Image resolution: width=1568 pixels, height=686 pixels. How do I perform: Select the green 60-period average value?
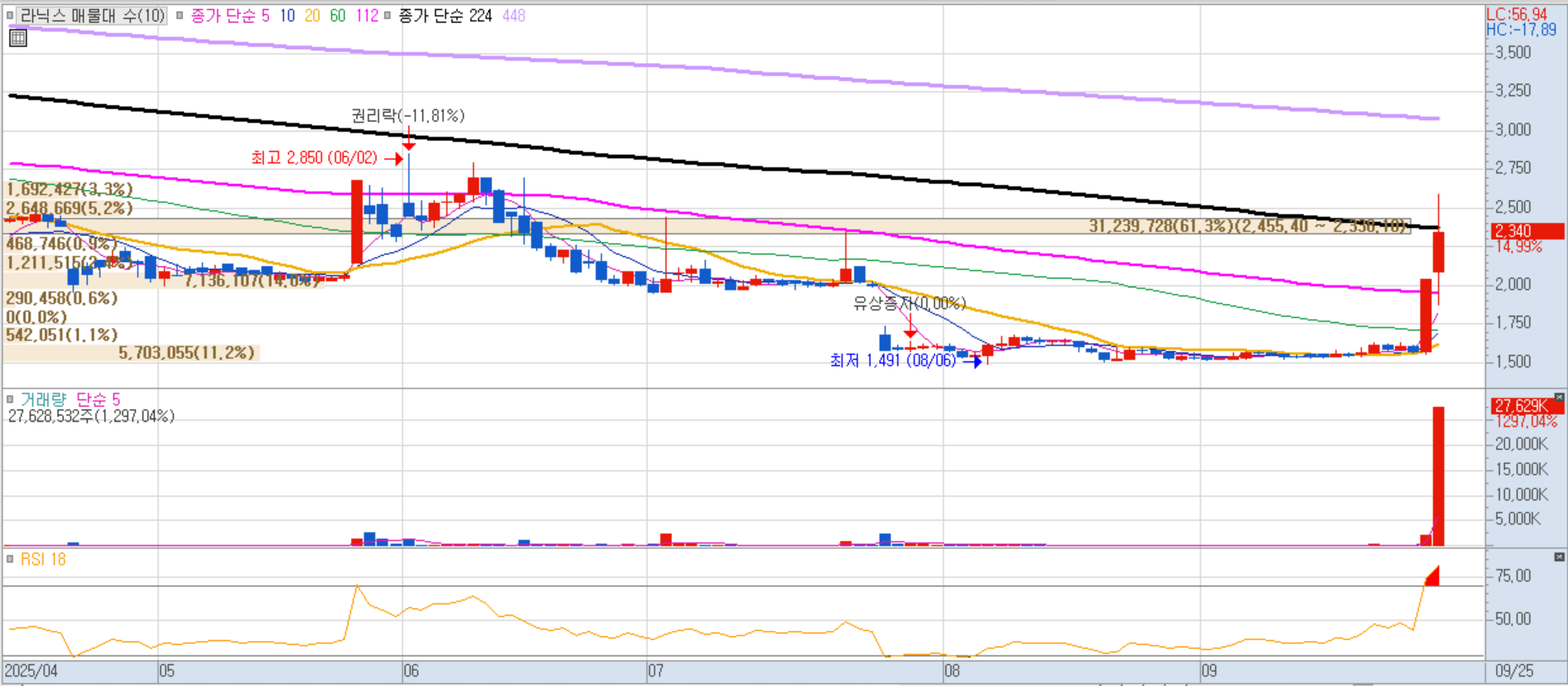(338, 15)
